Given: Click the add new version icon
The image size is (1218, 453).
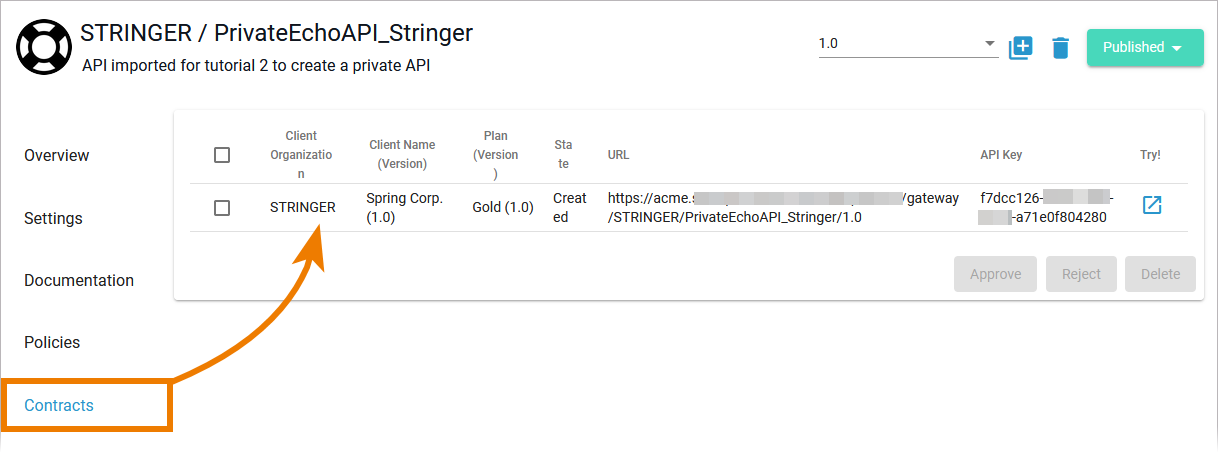Looking at the screenshot, I should click(x=1020, y=47).
